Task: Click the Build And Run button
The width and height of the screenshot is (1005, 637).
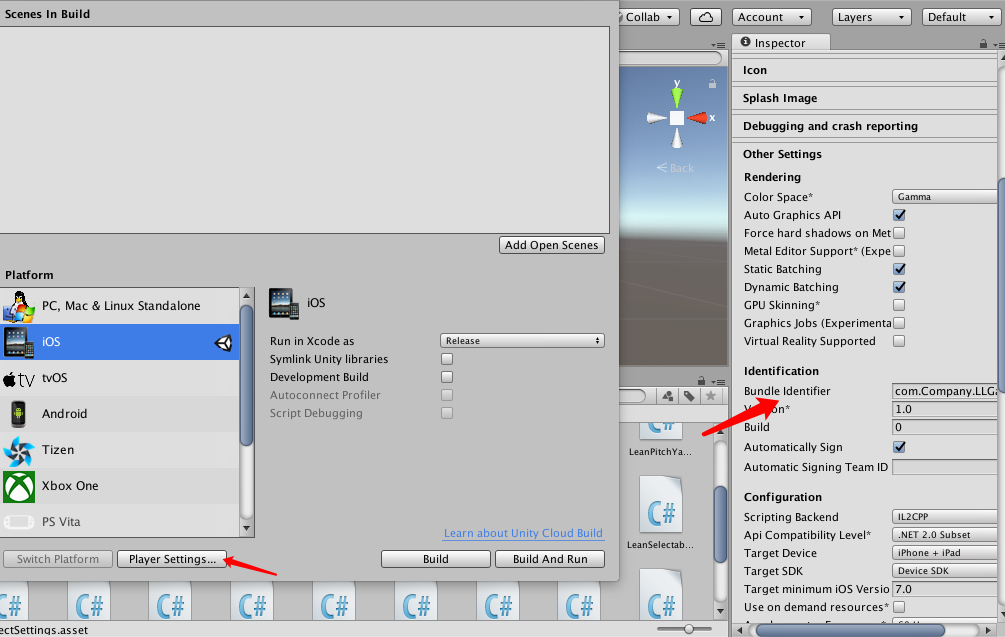Action: pyautogui.click(x=550, y=559)
